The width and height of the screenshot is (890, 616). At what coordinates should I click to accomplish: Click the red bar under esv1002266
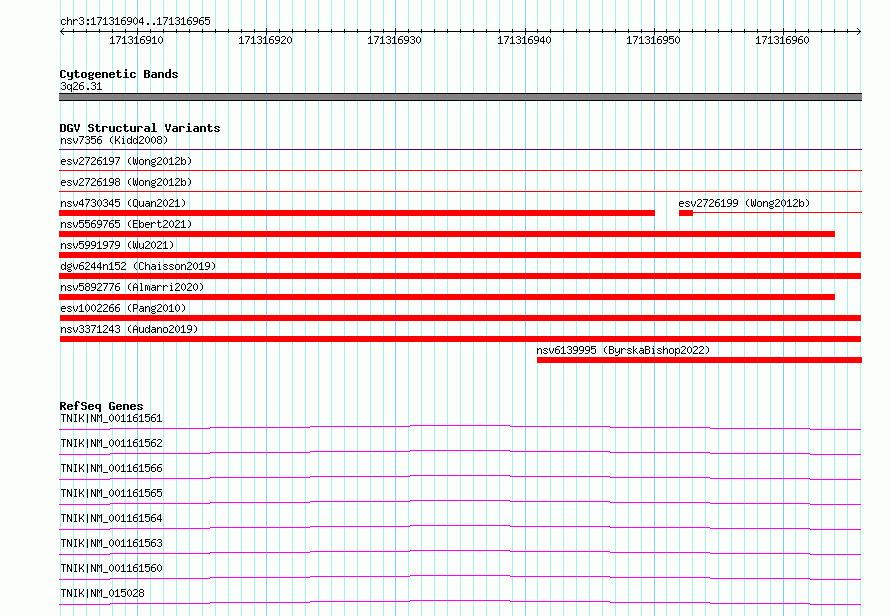[x=460, y=318]
